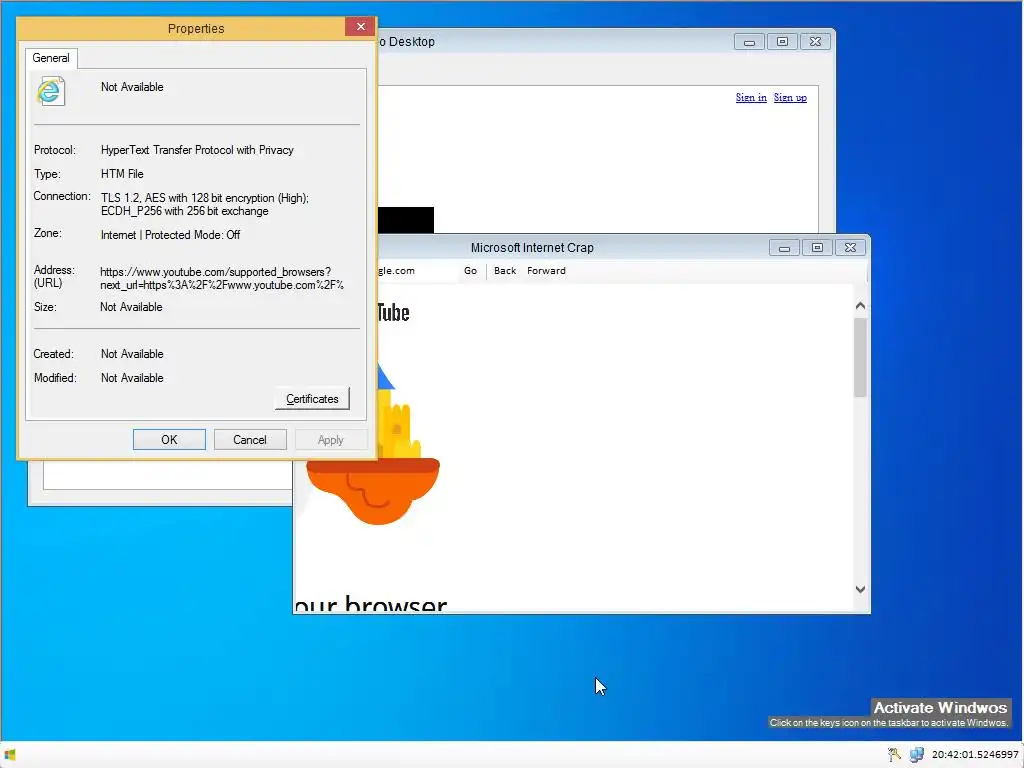Click the scroll down arrow in Internet Crap
The image size is (1024, 768).
[x=860, y=589]
